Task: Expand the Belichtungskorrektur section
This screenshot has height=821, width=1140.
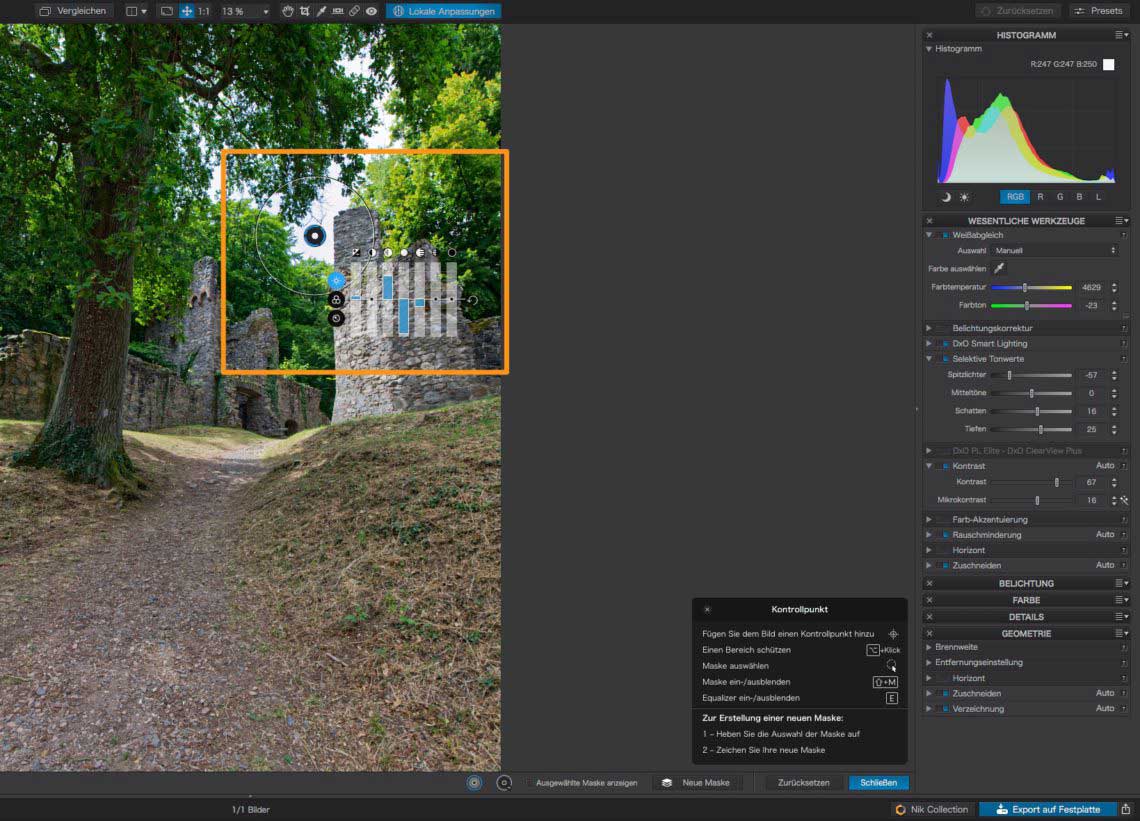Action: [x=929, y=328]
